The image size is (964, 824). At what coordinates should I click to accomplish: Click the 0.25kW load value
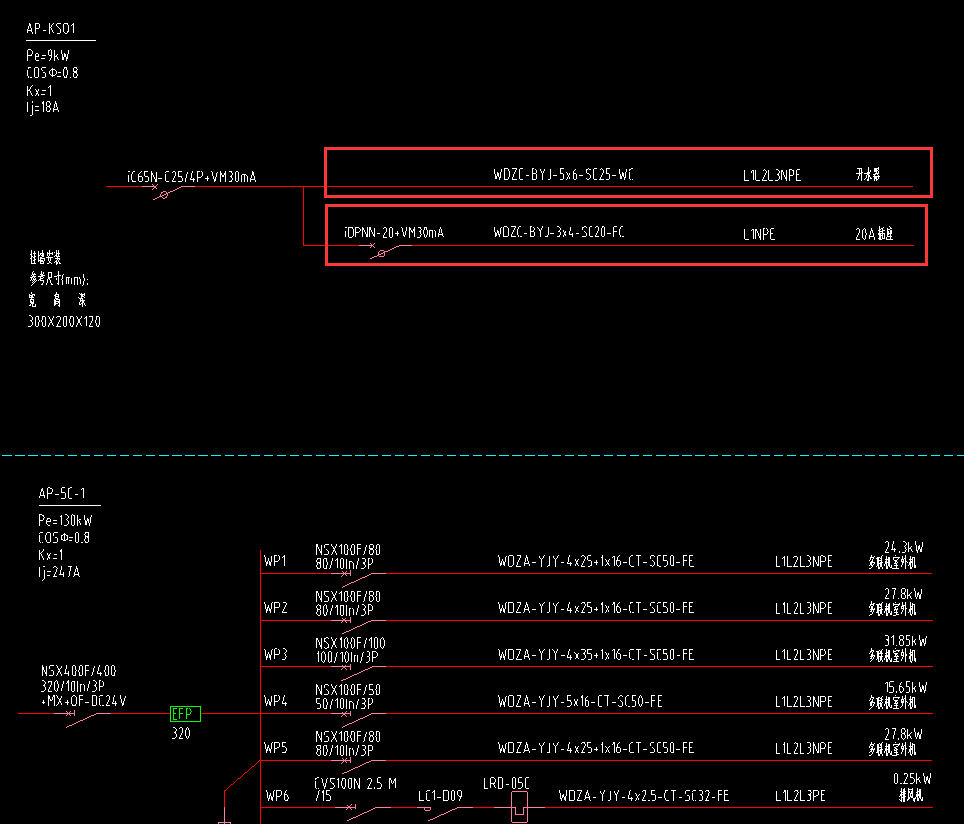(x=912, y=779)
